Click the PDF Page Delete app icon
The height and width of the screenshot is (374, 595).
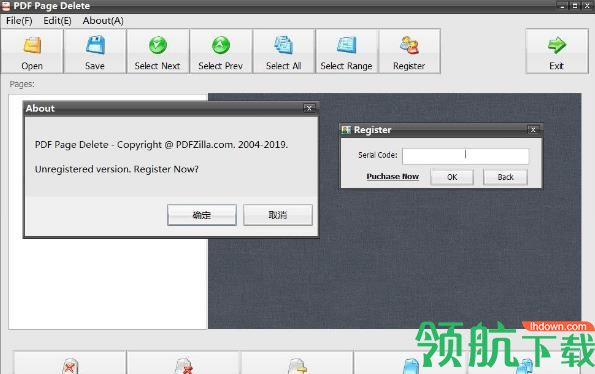pos(6,6)
